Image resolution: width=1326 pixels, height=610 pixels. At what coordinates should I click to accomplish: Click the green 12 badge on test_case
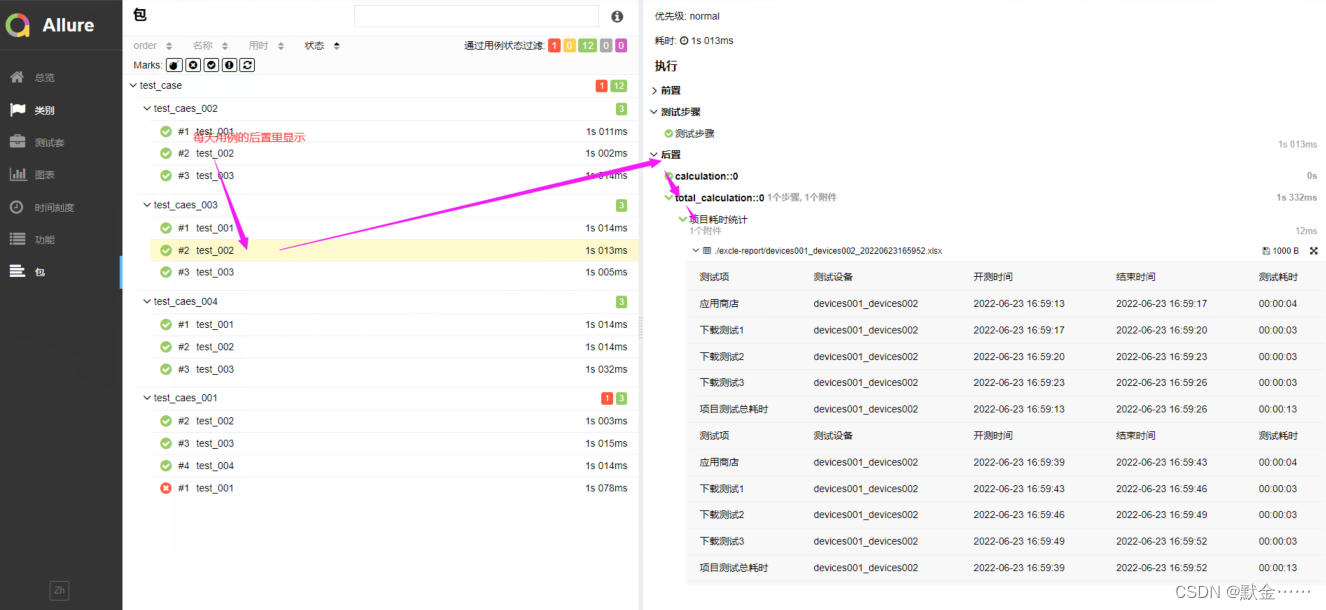click(619, 86)
